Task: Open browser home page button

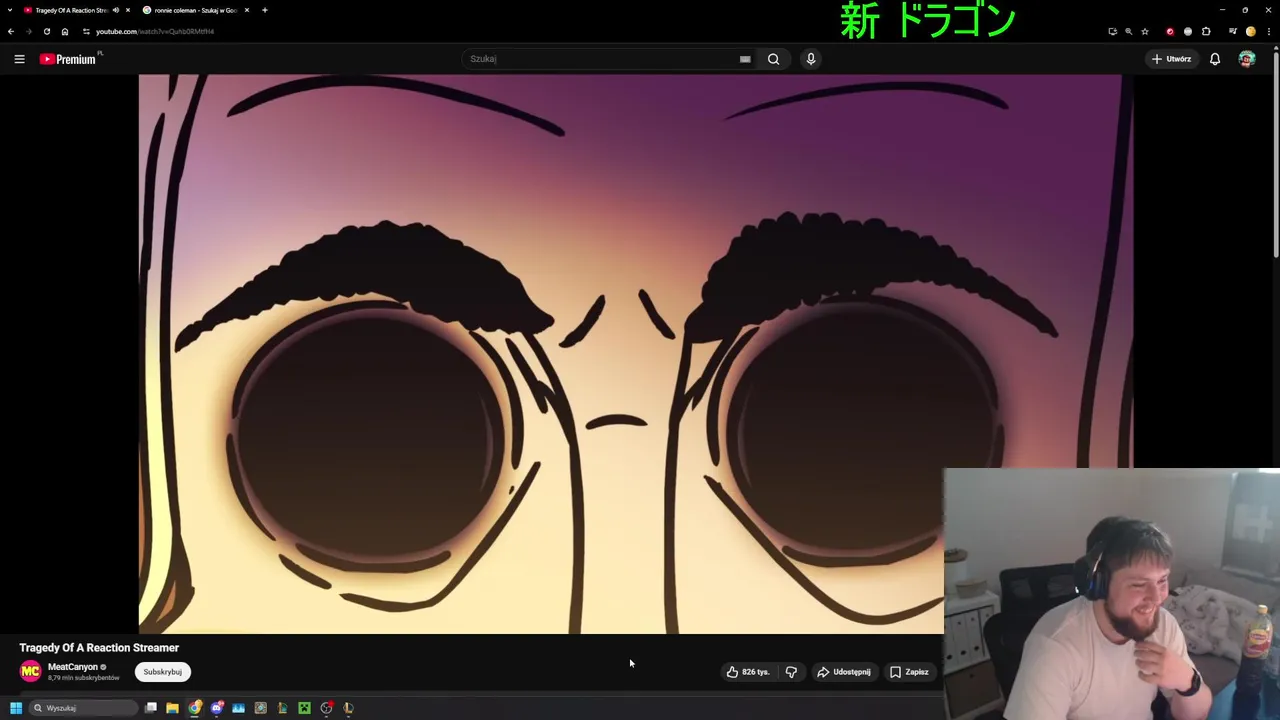Action: (65, 31)
